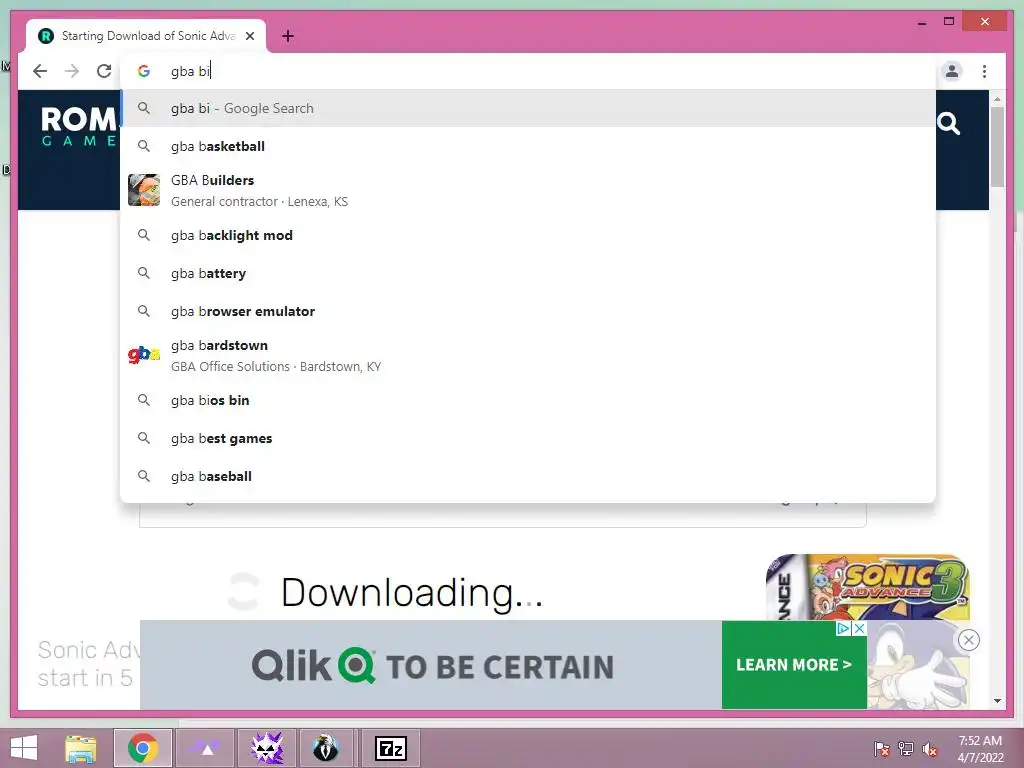Choose the 'gba bios bin' suggestion
Screen dimensions: 1024x768
tap(528, 400)
